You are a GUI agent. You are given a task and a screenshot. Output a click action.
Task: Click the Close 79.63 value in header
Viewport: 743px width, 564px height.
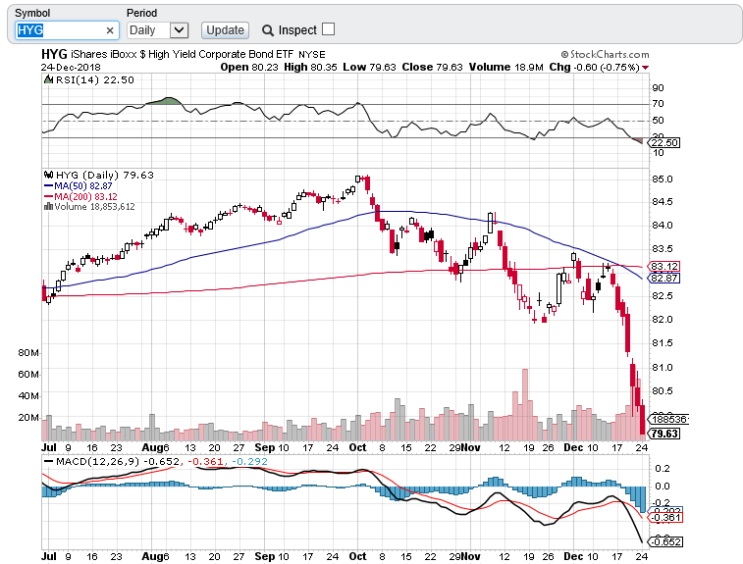[x=432, y=67]
